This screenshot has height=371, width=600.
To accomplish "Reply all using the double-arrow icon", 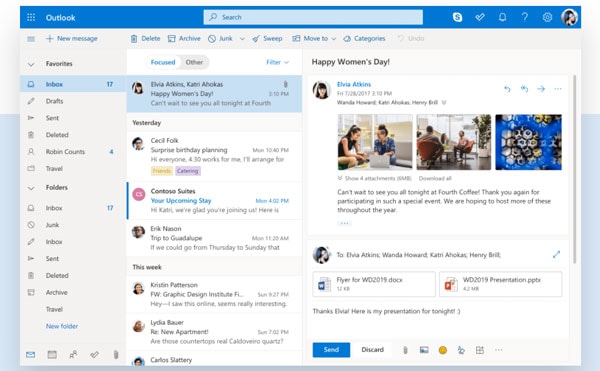I will [524, 89].
